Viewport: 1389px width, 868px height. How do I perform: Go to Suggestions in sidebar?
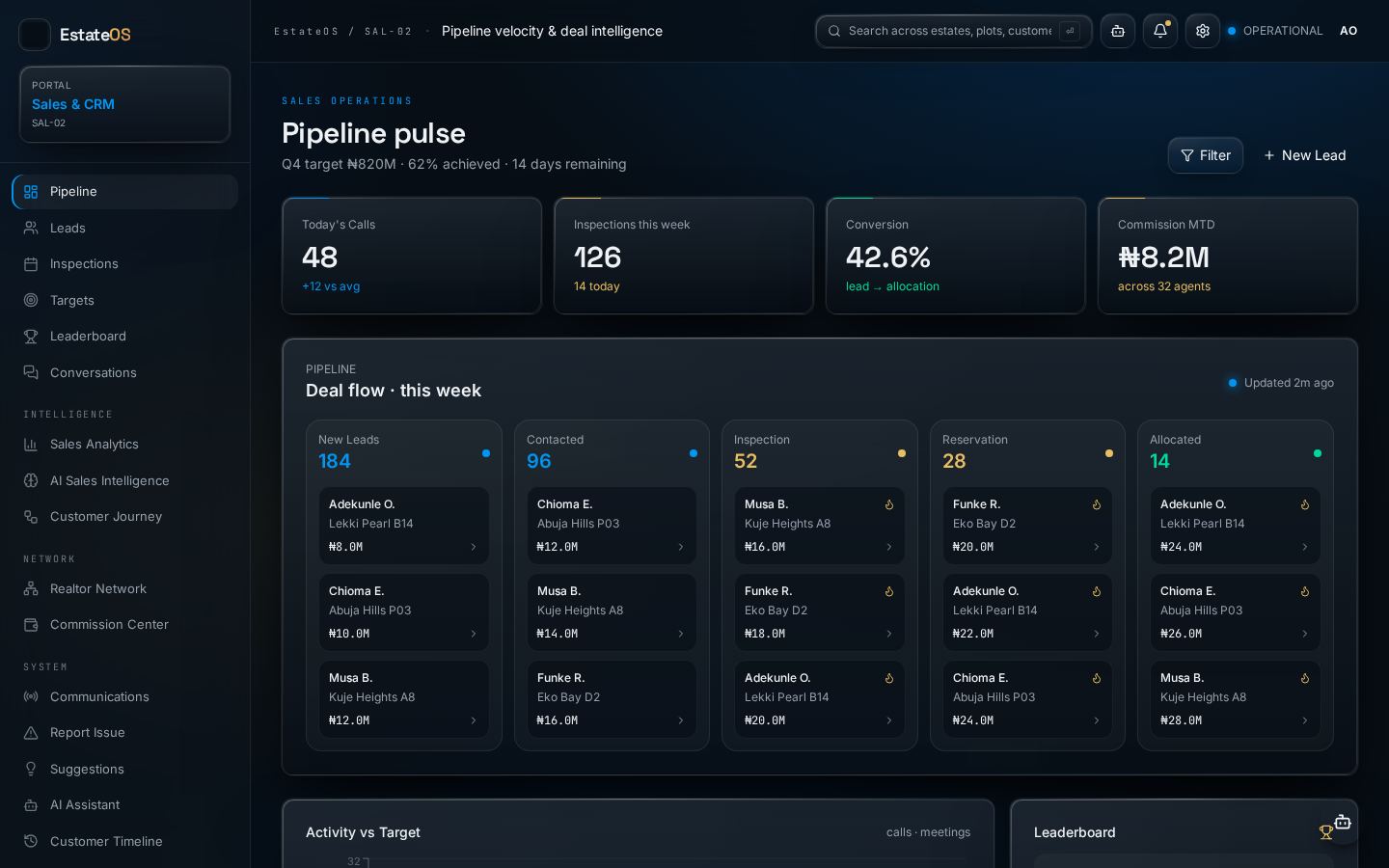tap(125, 769)
